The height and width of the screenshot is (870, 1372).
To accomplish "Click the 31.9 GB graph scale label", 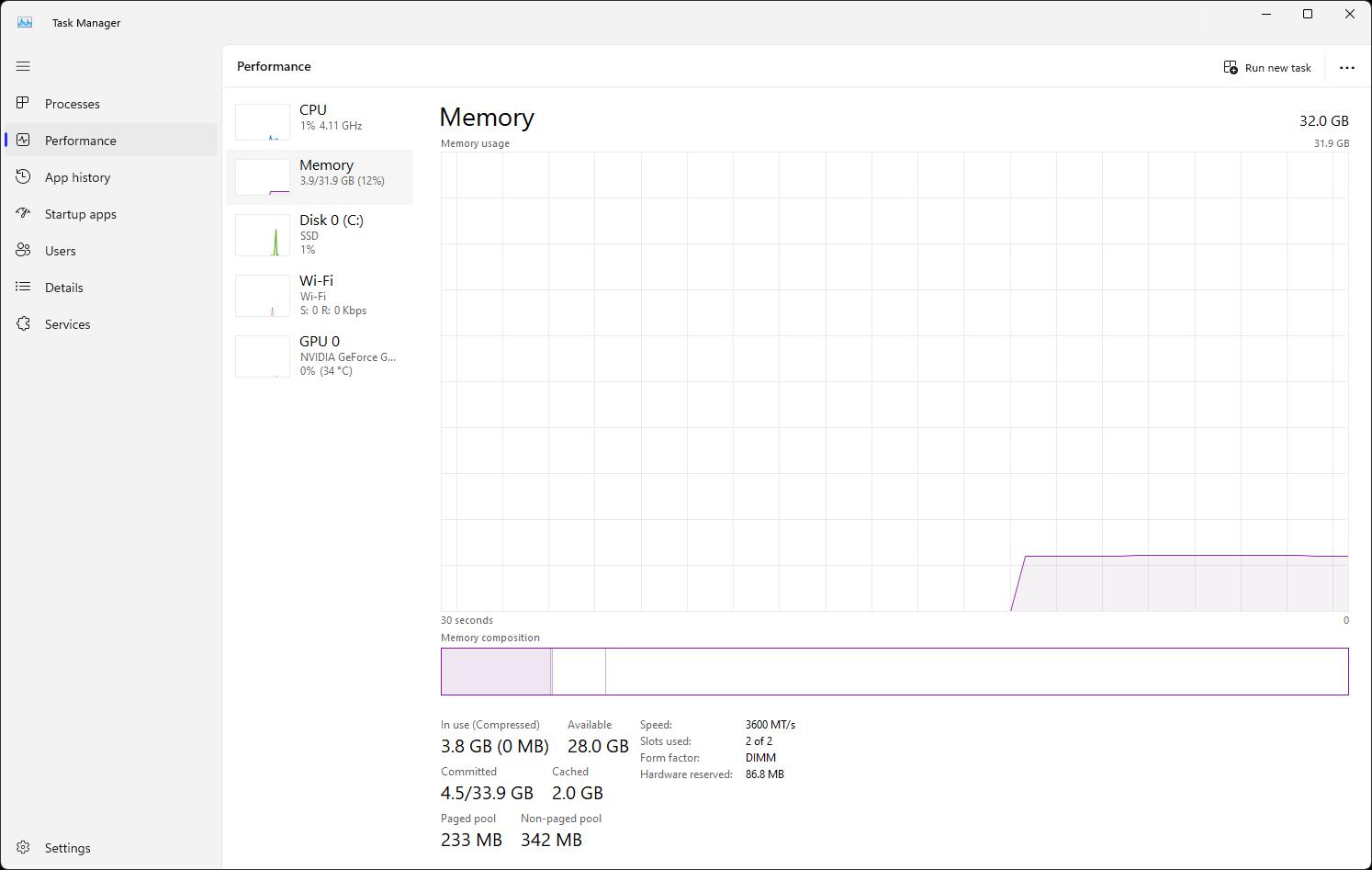I will (x=1332, y=143).
